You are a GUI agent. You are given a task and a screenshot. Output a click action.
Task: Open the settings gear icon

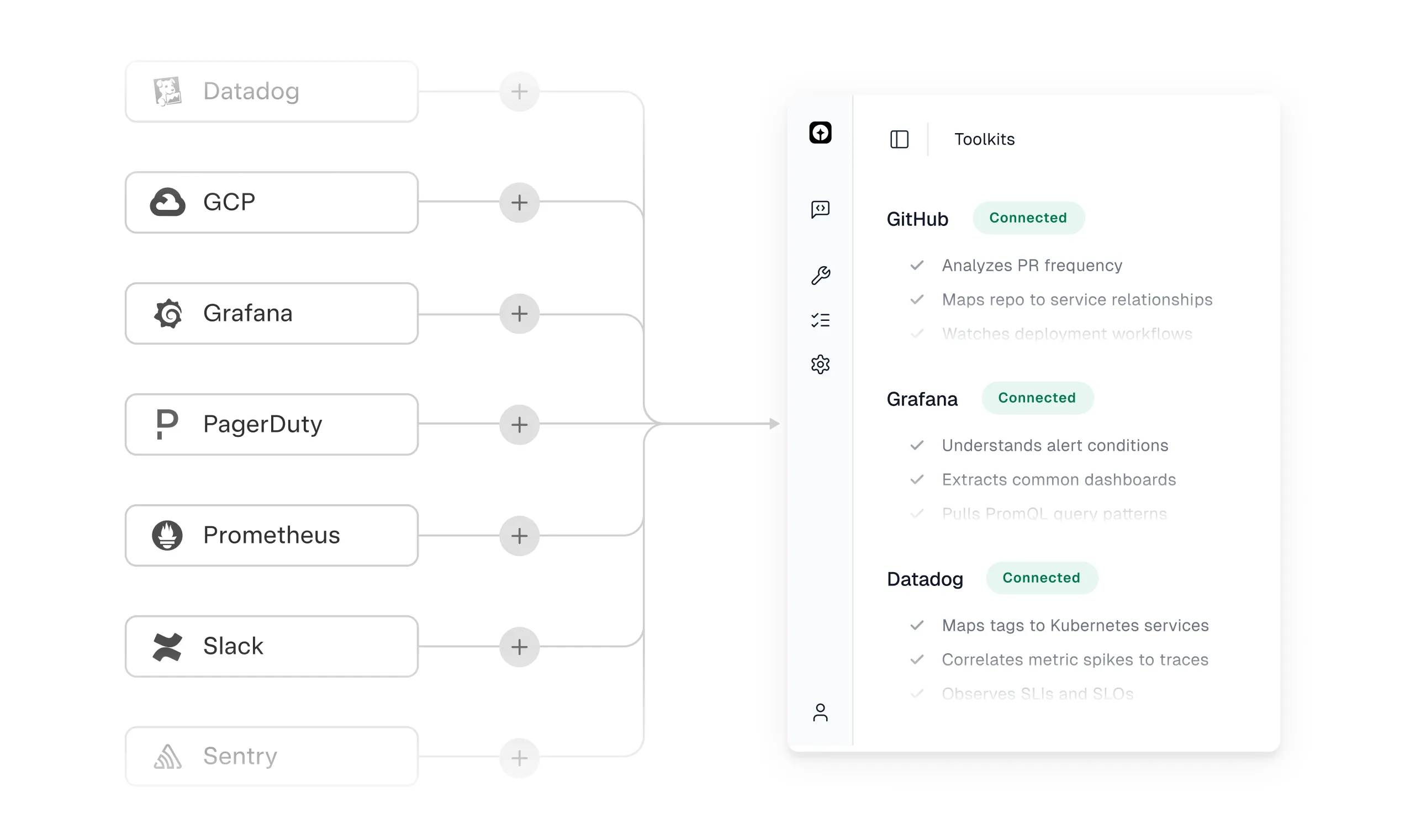(820, 364)
